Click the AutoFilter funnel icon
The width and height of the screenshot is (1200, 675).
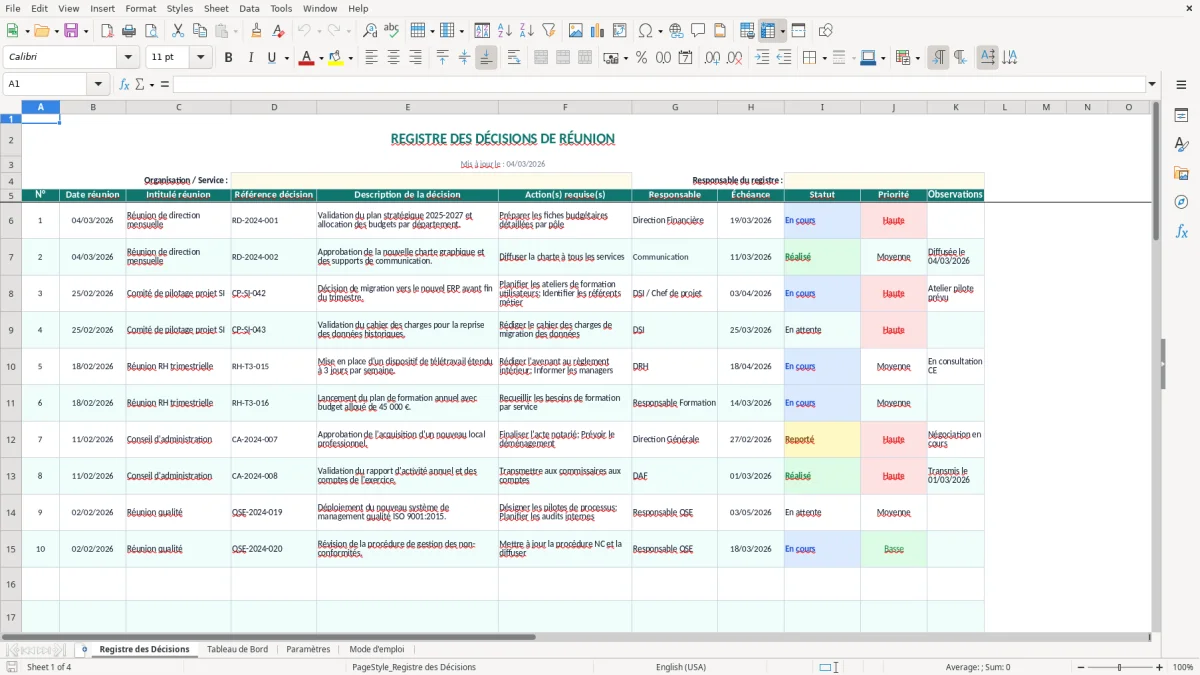pyautogui.click(x=548, y=31)
